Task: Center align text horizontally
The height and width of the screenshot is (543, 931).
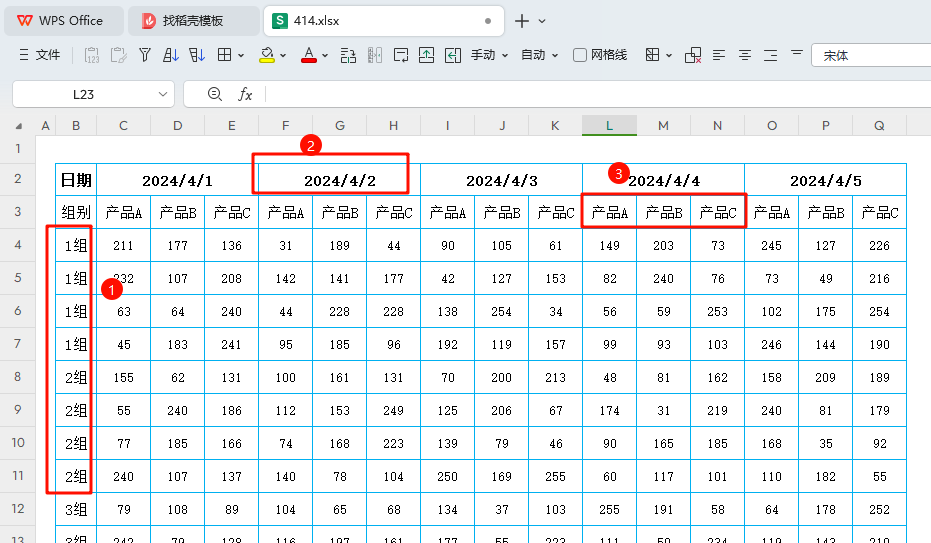Action: pyautogui.click(x=745, y=55)
